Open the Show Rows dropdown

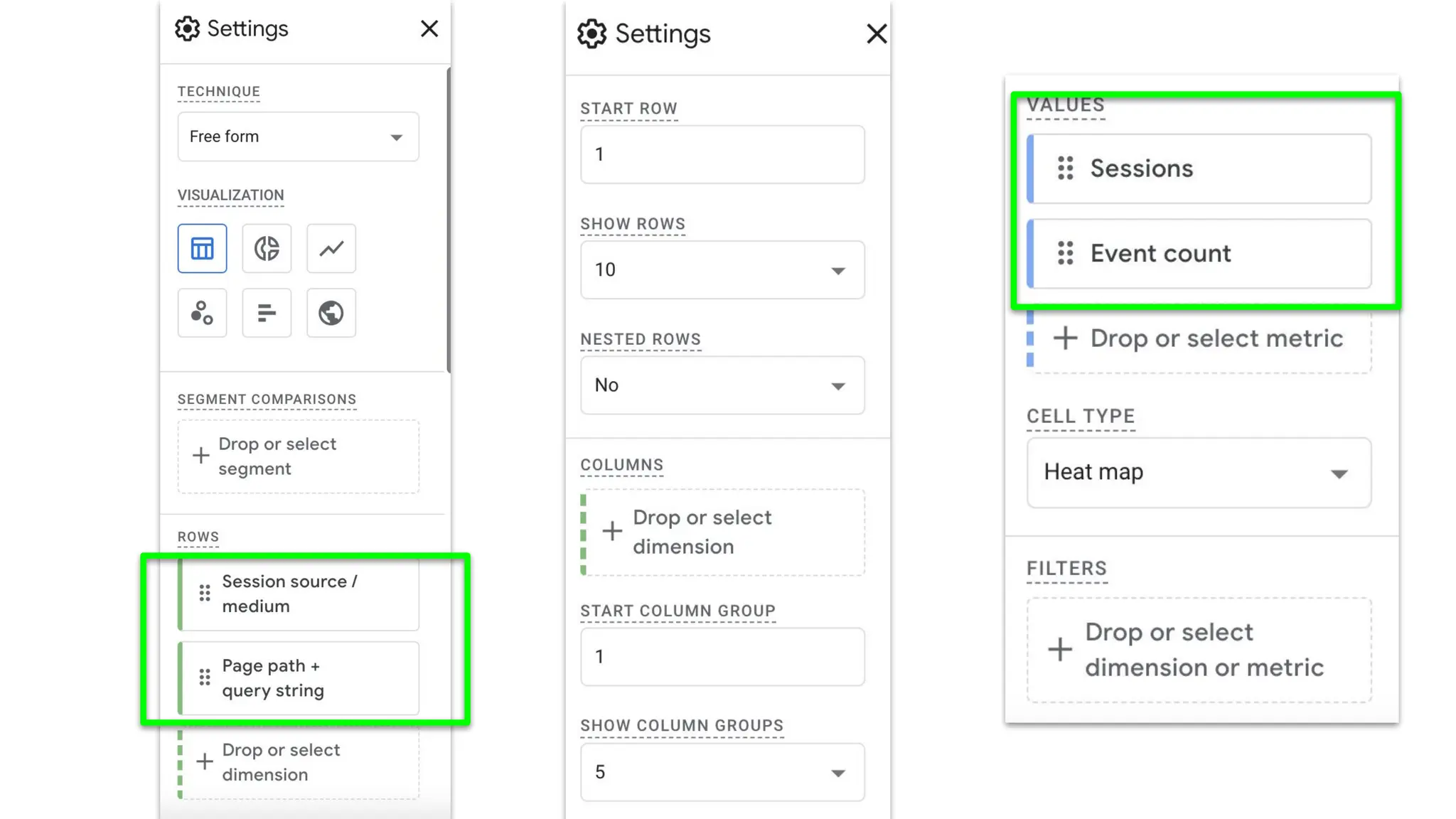click(722, 270)
